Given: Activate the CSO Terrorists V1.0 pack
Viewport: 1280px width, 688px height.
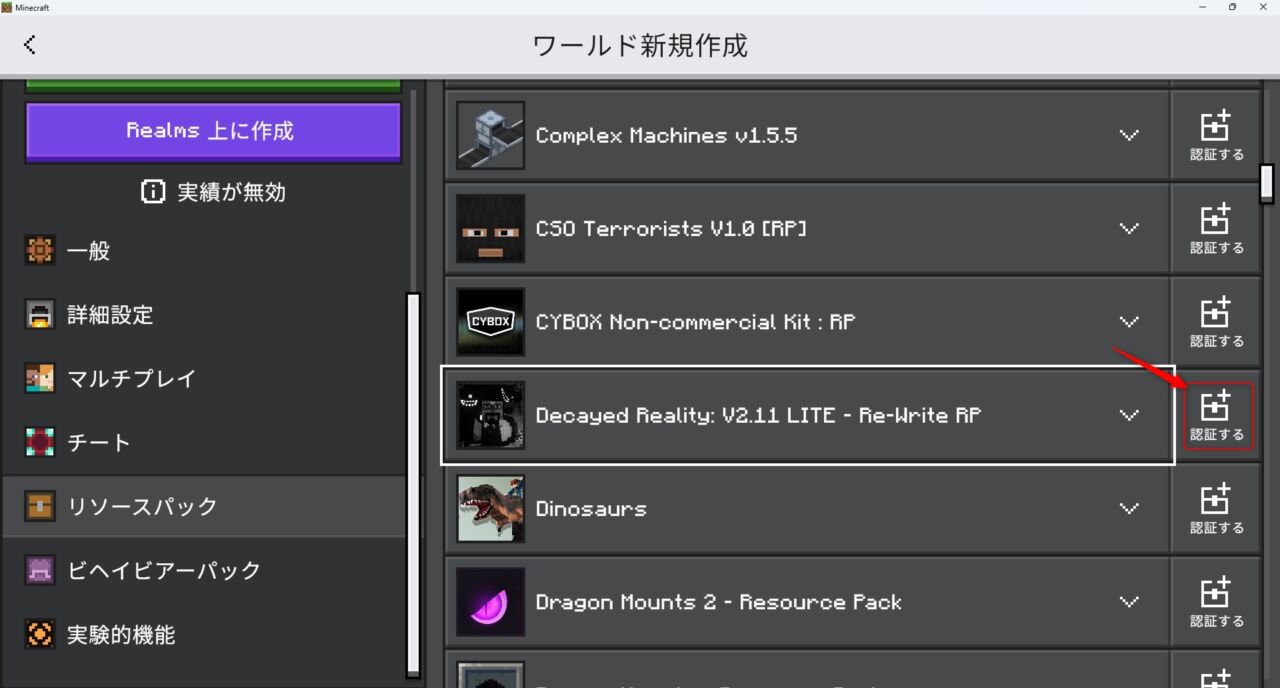Looking at the screenshot, I should (x=1216, y=229).
